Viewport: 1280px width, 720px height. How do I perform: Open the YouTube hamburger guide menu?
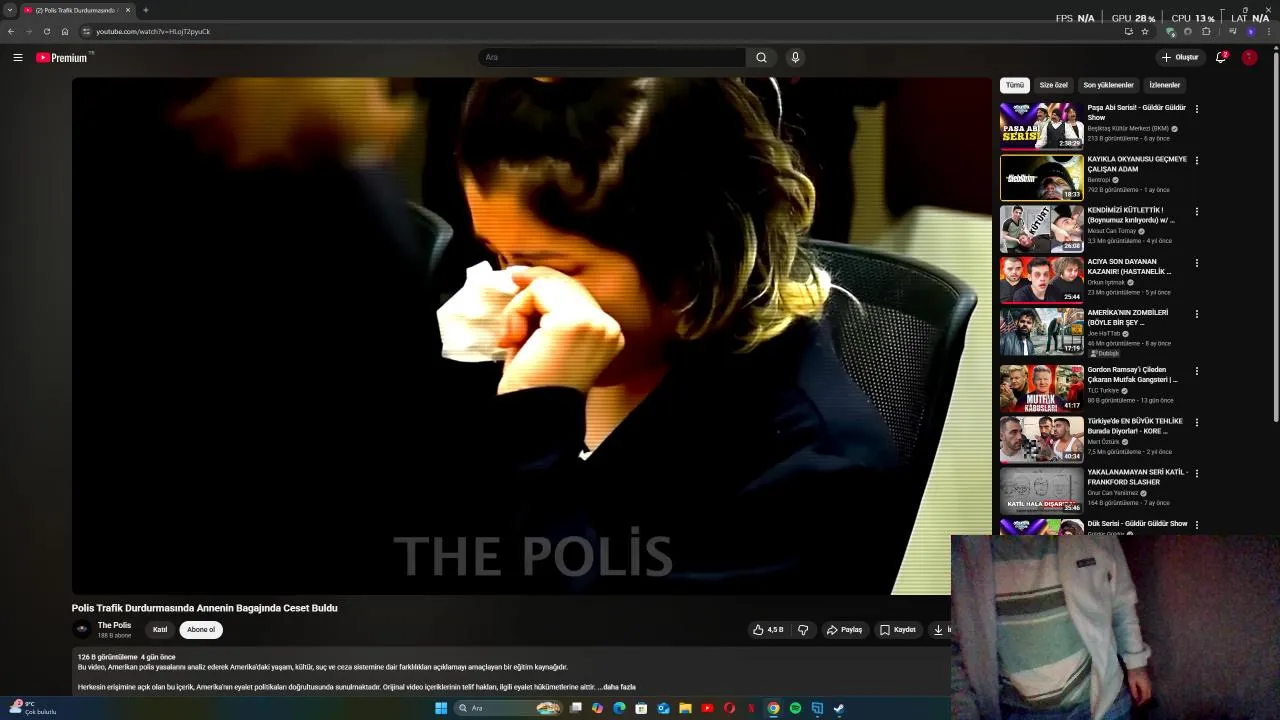point(18,57)
